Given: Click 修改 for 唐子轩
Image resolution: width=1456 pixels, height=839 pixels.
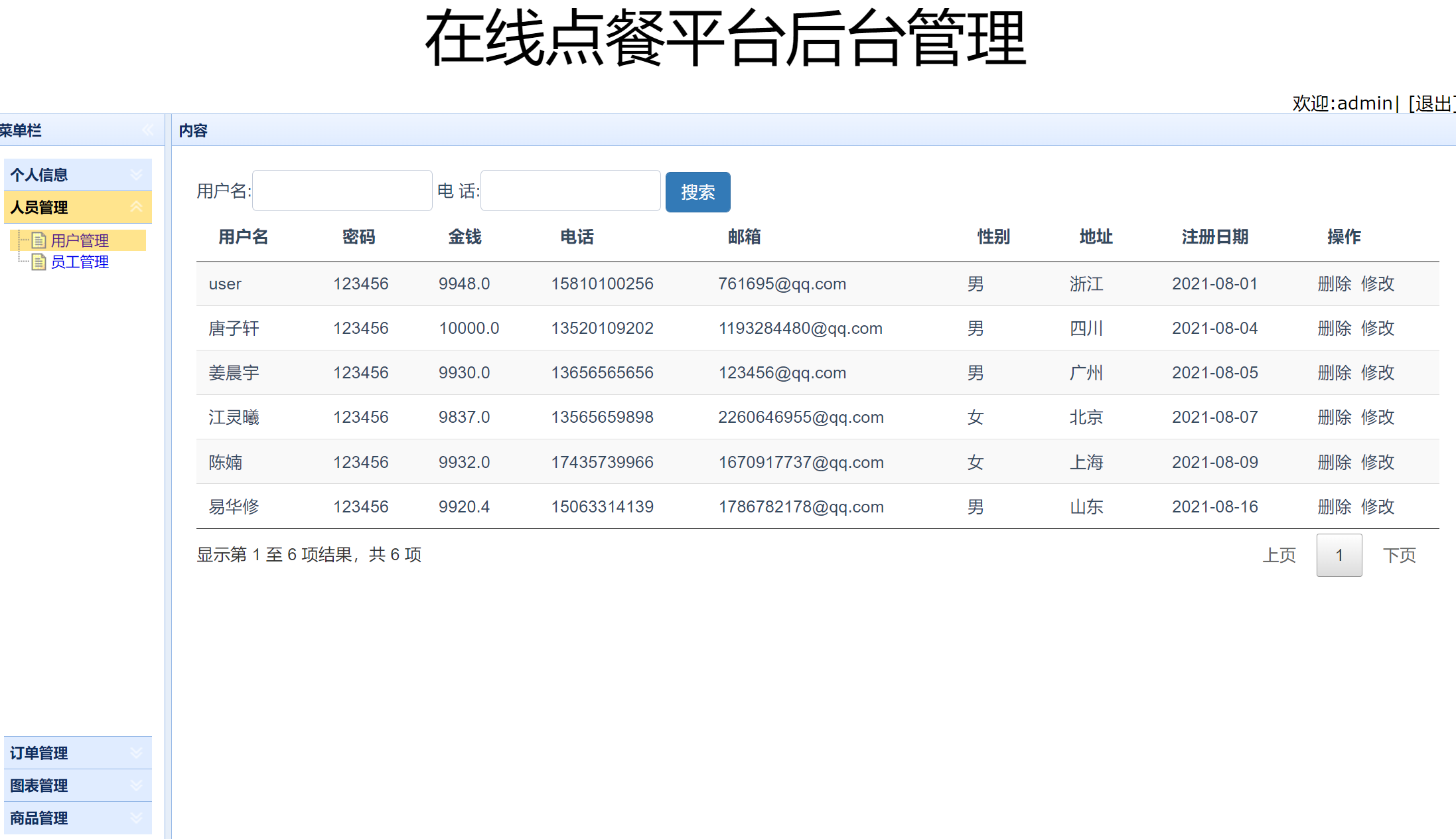Looking at the screenshot, I should click(1377, 328).
